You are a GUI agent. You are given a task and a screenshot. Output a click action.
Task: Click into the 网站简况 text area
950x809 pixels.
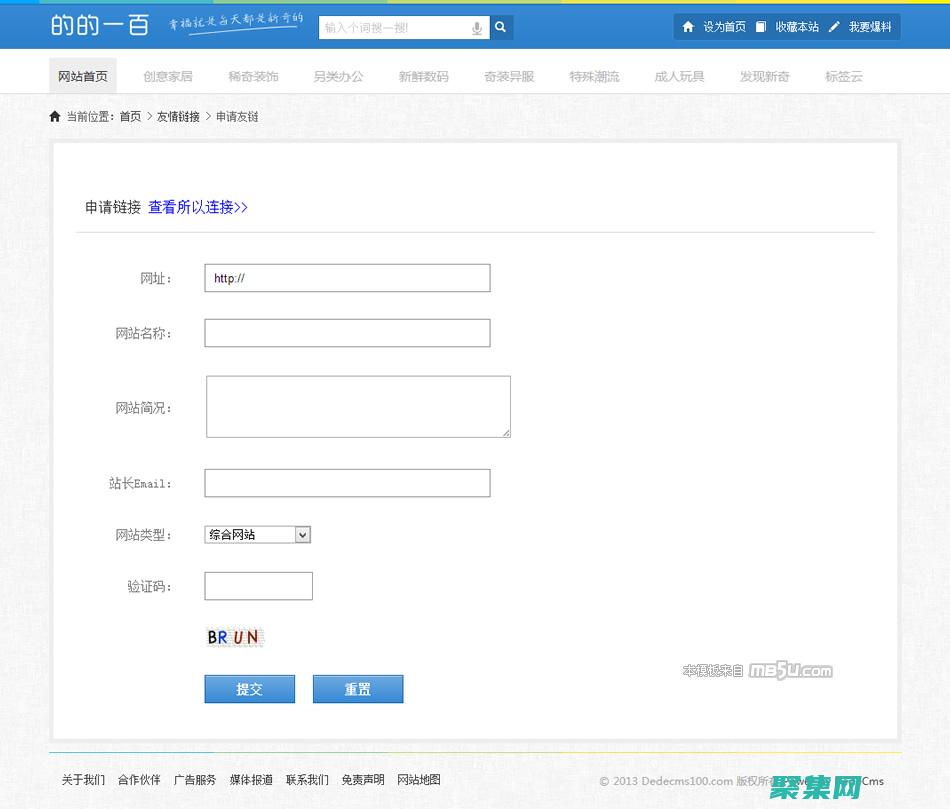[358, 407]
